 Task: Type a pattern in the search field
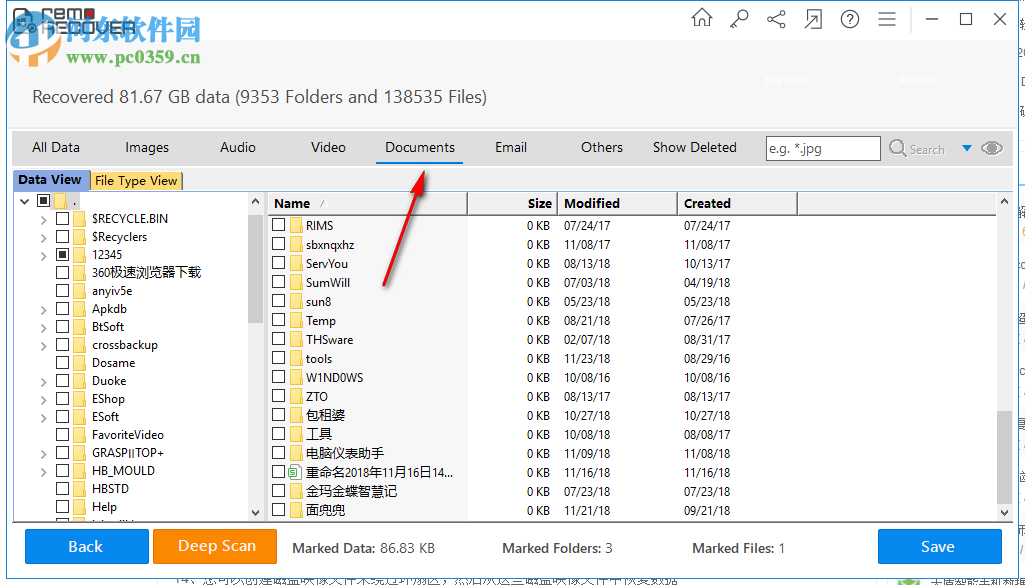tap(822, 148)
